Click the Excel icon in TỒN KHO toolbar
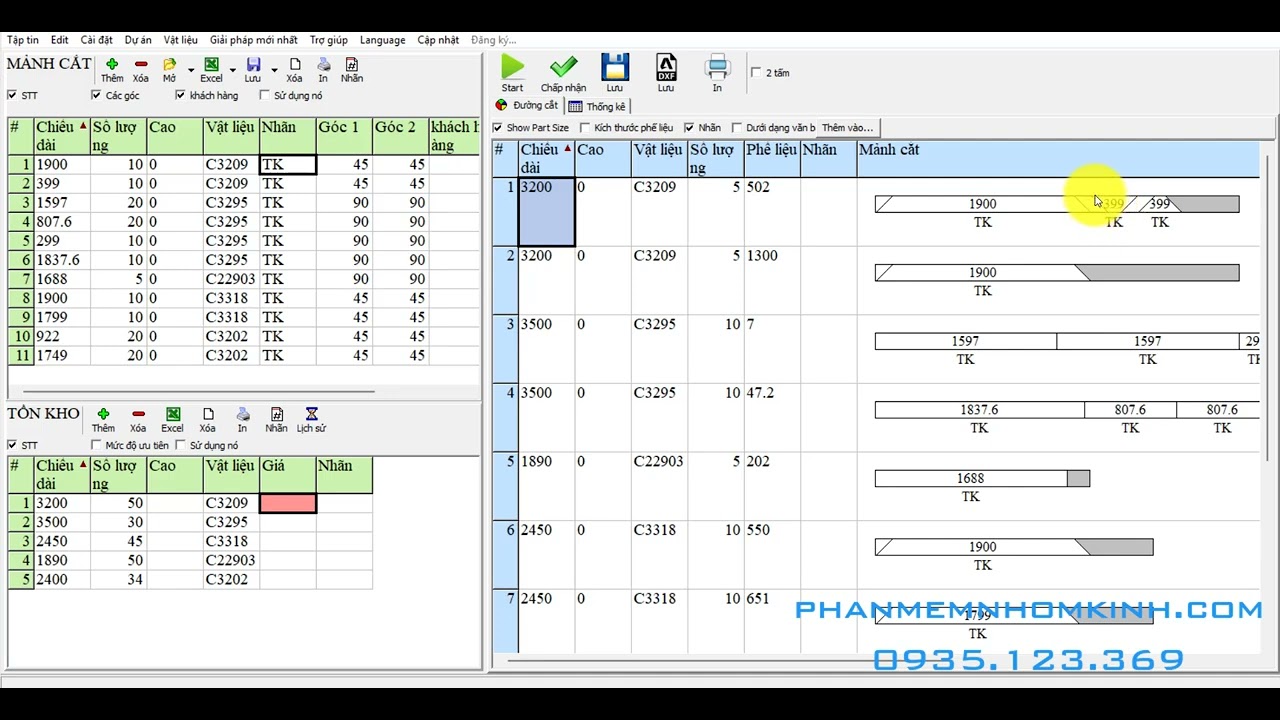 click(x=173, y=414)
